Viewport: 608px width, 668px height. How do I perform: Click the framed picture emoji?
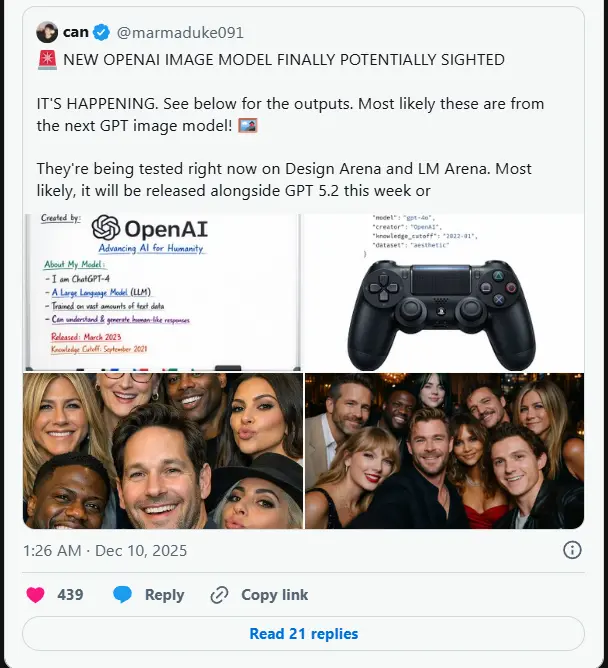(x=248, y=126)
